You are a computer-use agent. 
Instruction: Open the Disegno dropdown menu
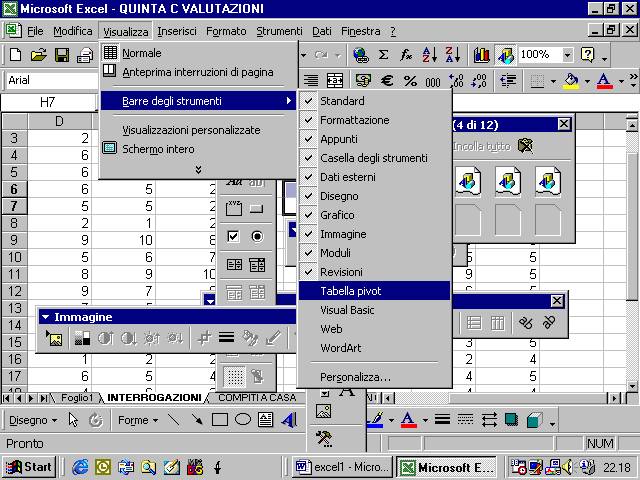(x=33, y=420)
